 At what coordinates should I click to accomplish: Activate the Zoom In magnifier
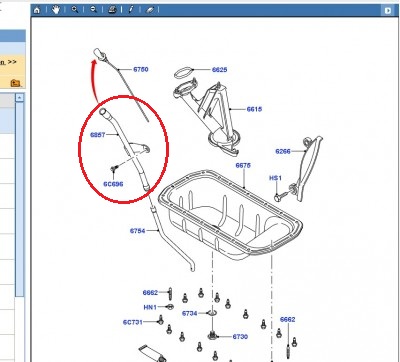click(x=75, y=10)
